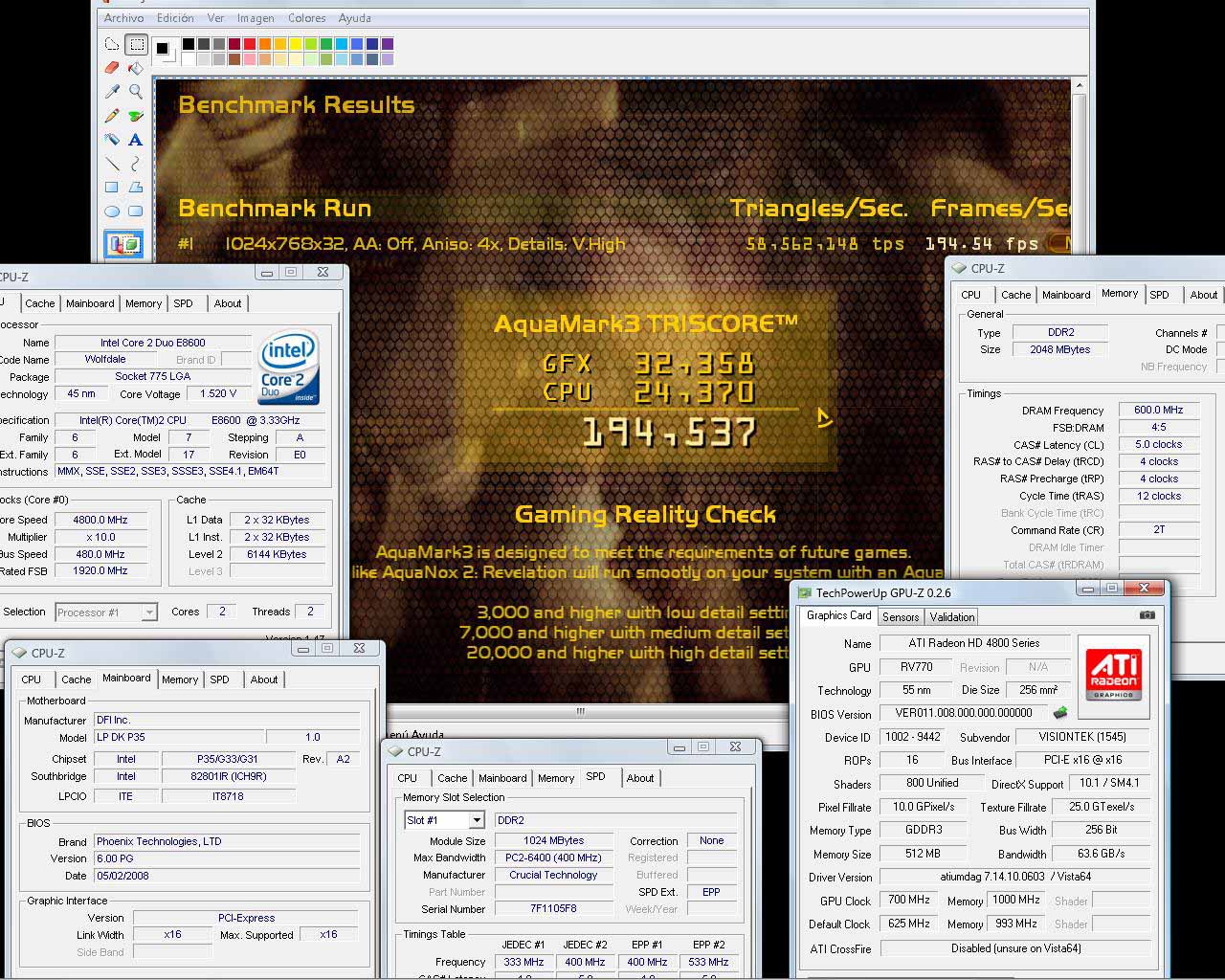Choose the Fill with color bucket tool

(x=136, y=68)
